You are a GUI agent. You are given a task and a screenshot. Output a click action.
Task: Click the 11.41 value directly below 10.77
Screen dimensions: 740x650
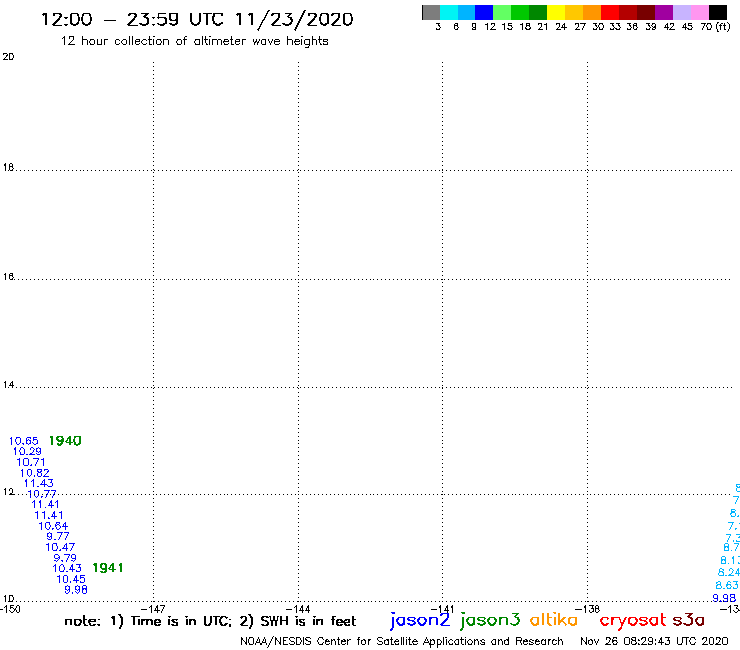pyautogui.click(x=45, y=505)
